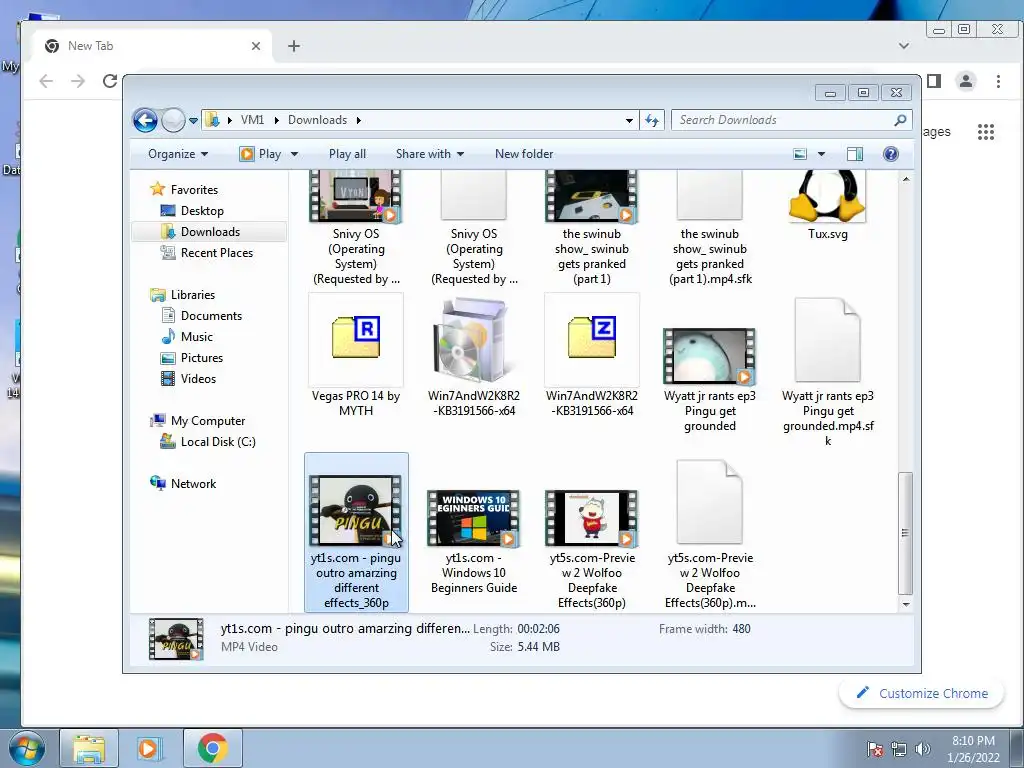The width and height of the screenshot is (1024, 768).
Task: Open the Chrome three-dot menu
Action: pyautogui.click(x=998, y=82)
